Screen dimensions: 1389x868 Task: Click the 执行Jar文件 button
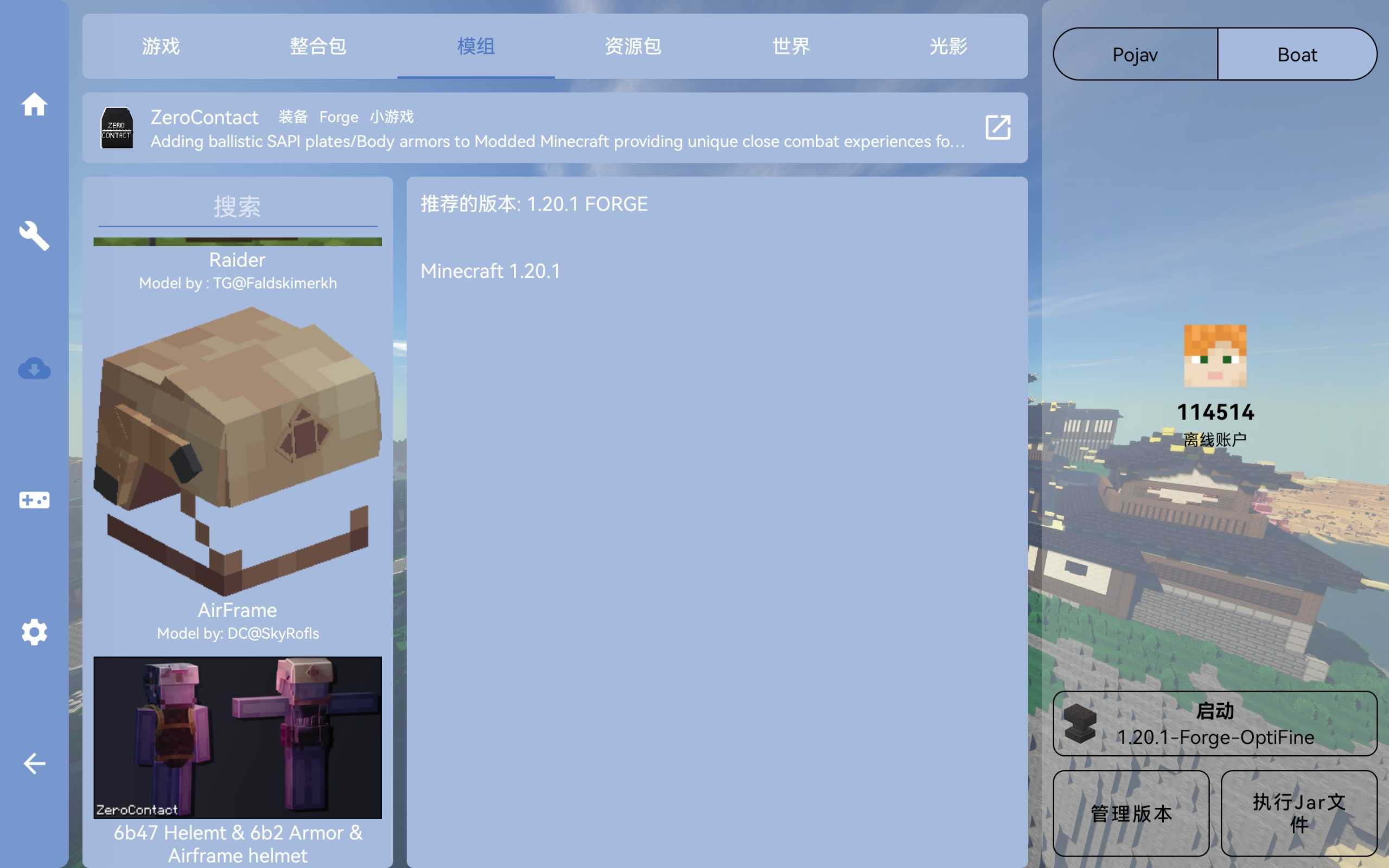1298,813
